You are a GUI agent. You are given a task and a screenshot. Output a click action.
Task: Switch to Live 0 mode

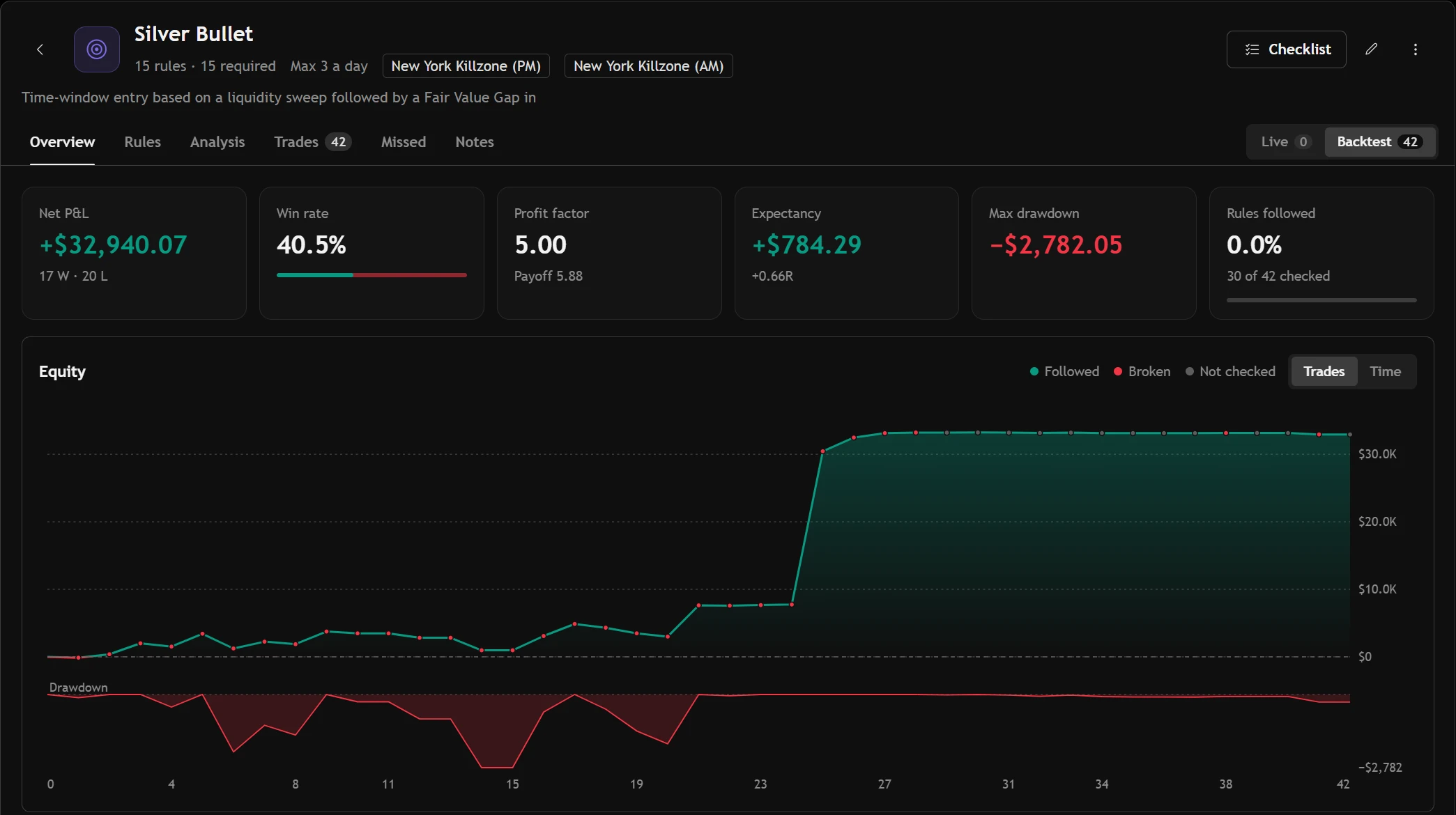[1286, 142]
